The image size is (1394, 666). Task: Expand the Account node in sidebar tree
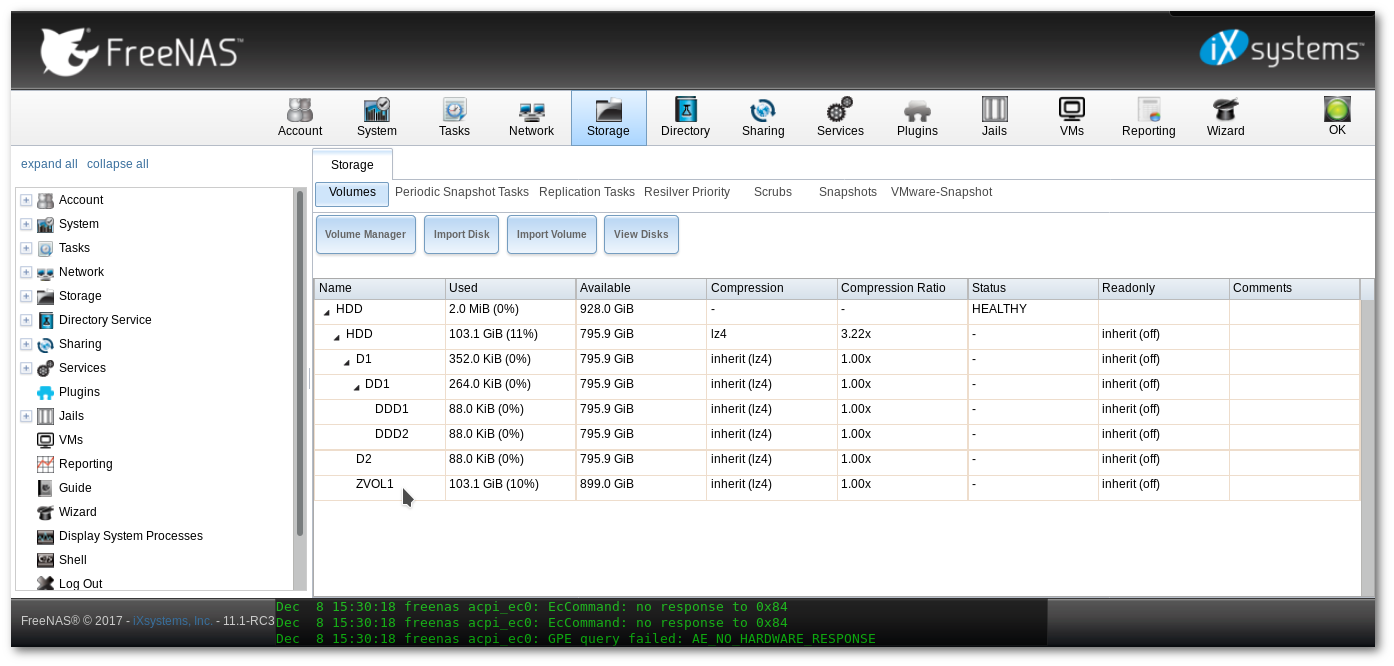pos(26,200)
